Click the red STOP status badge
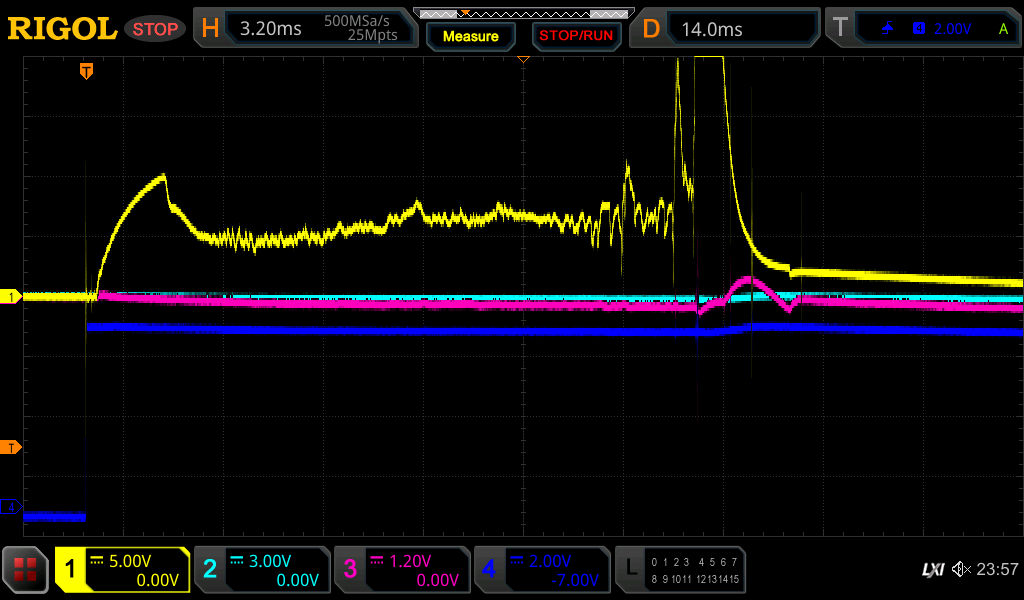 [x=155, y=29]
